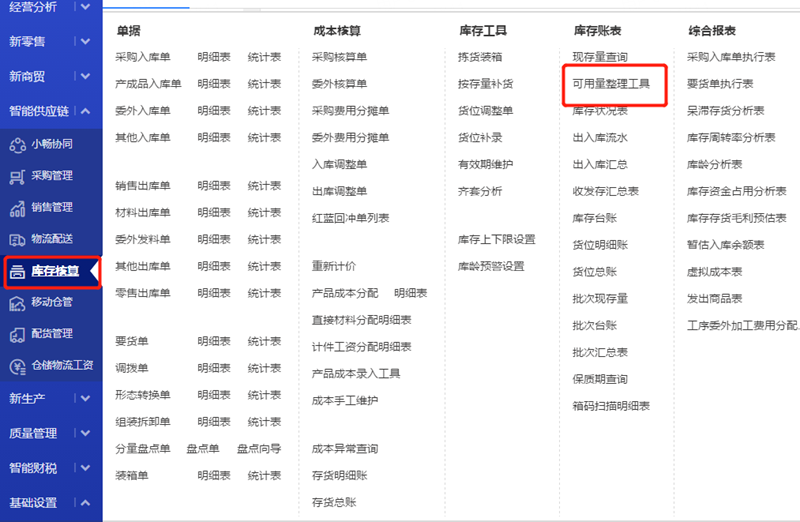This screenshot has width=800, height=522.
Task: Open 库龄预警设置 link
Action: pyautogui.click(x=491, y=266)
